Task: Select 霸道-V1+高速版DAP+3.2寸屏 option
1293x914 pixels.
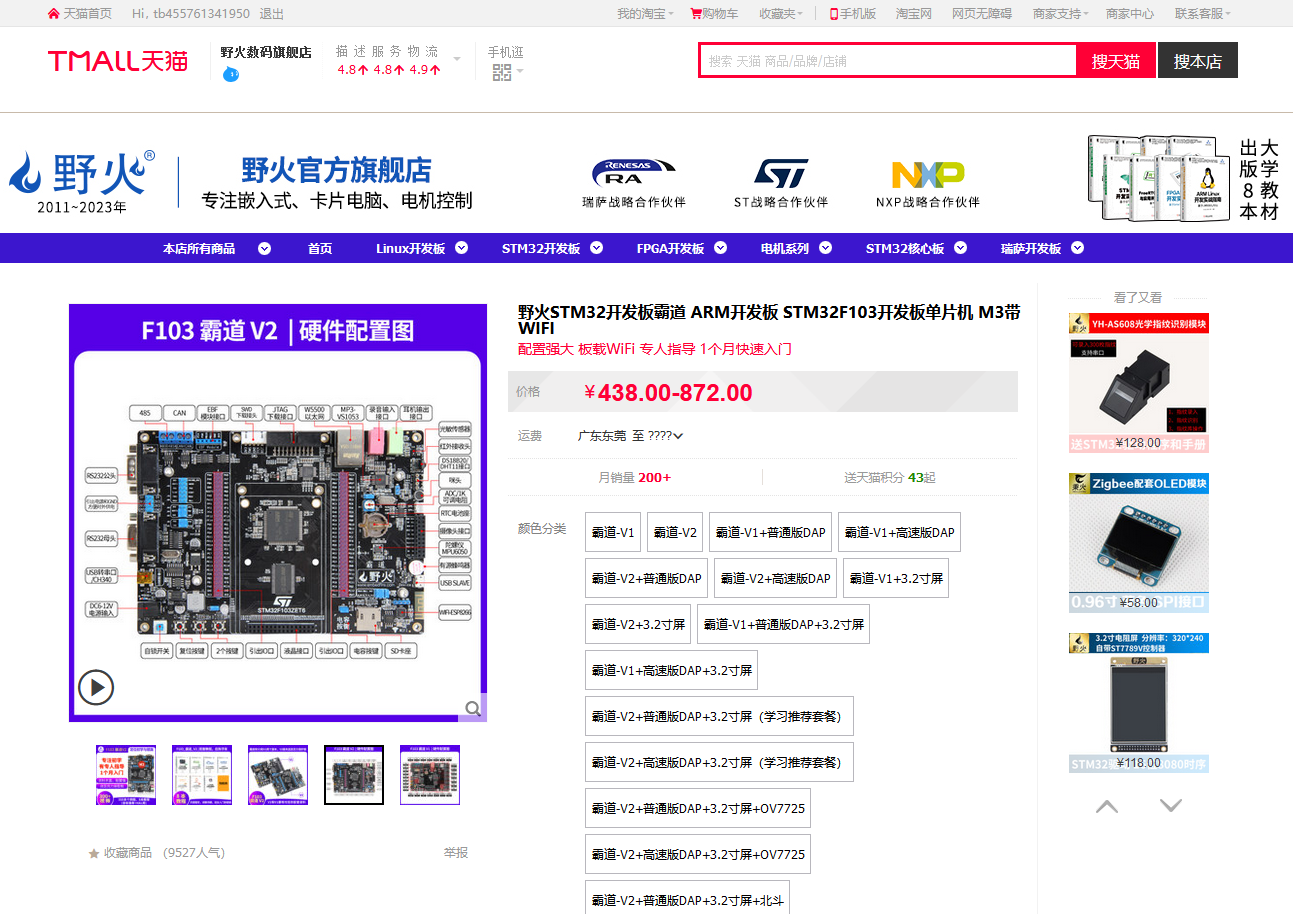Action: (x=671, y=670)
